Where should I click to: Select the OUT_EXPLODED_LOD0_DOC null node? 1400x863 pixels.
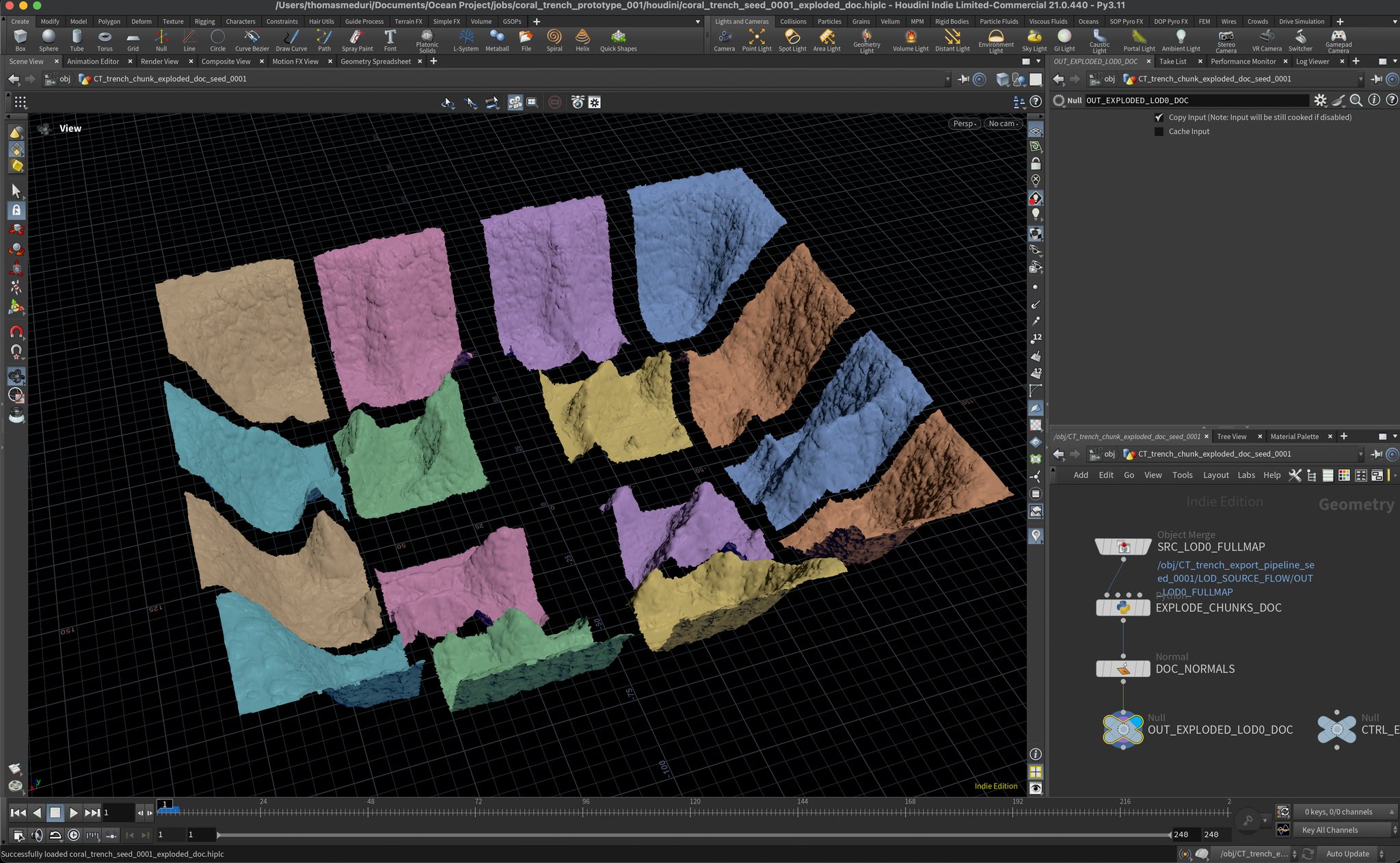1122,730
